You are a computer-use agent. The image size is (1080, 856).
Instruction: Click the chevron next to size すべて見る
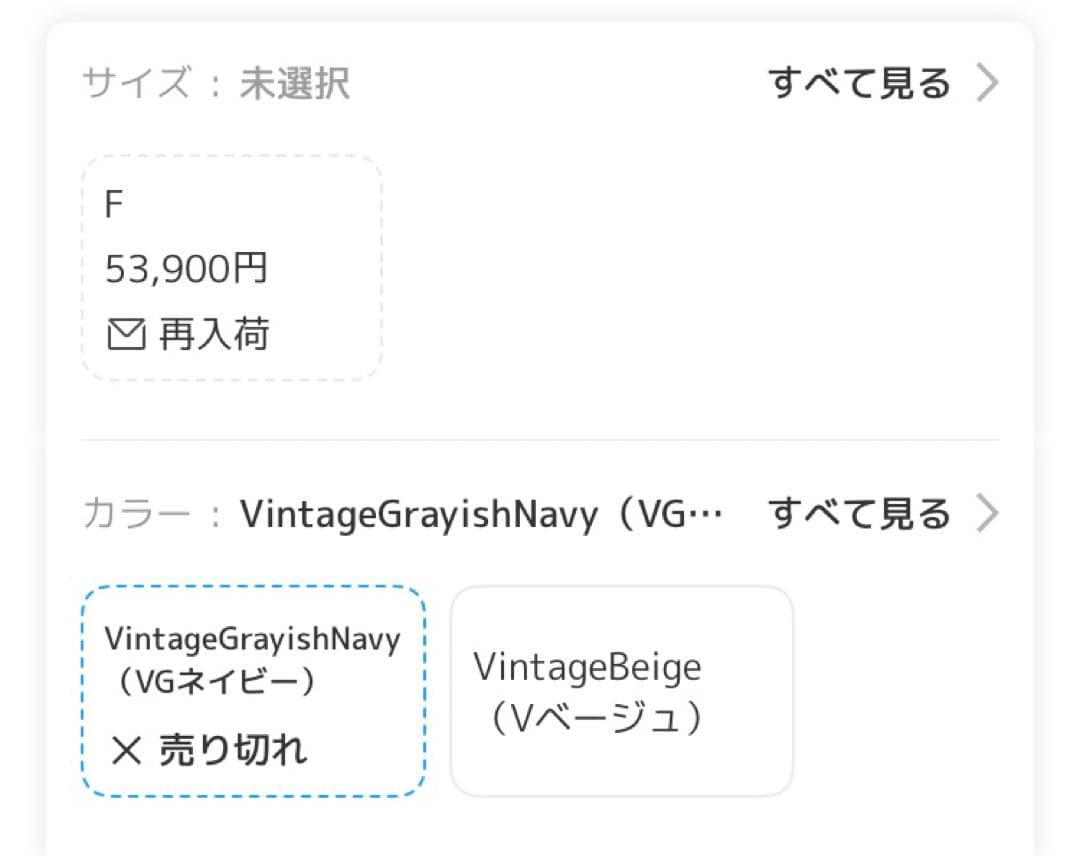click(987, 83)
